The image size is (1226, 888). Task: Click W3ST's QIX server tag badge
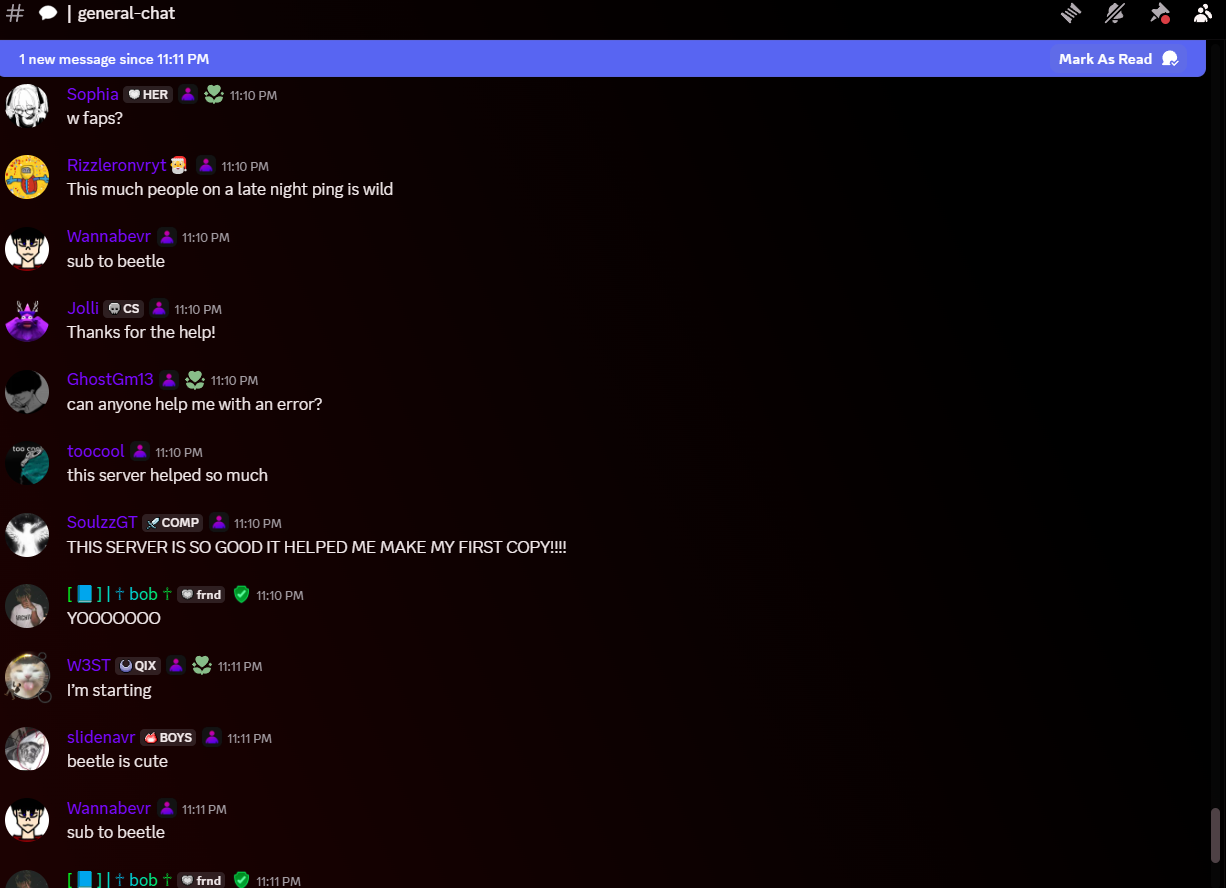(x=138, y=666)
